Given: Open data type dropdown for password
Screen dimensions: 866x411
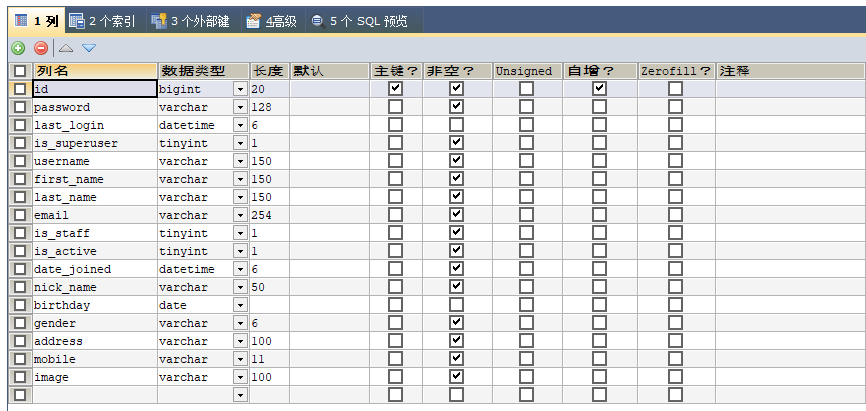Looking at the screenshot, I should (x=241, y=107).
